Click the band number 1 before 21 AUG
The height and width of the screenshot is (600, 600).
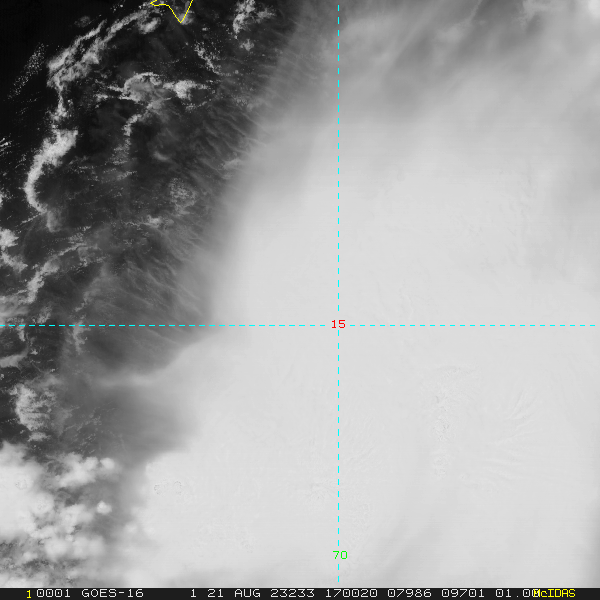click(x=193, y=593)
